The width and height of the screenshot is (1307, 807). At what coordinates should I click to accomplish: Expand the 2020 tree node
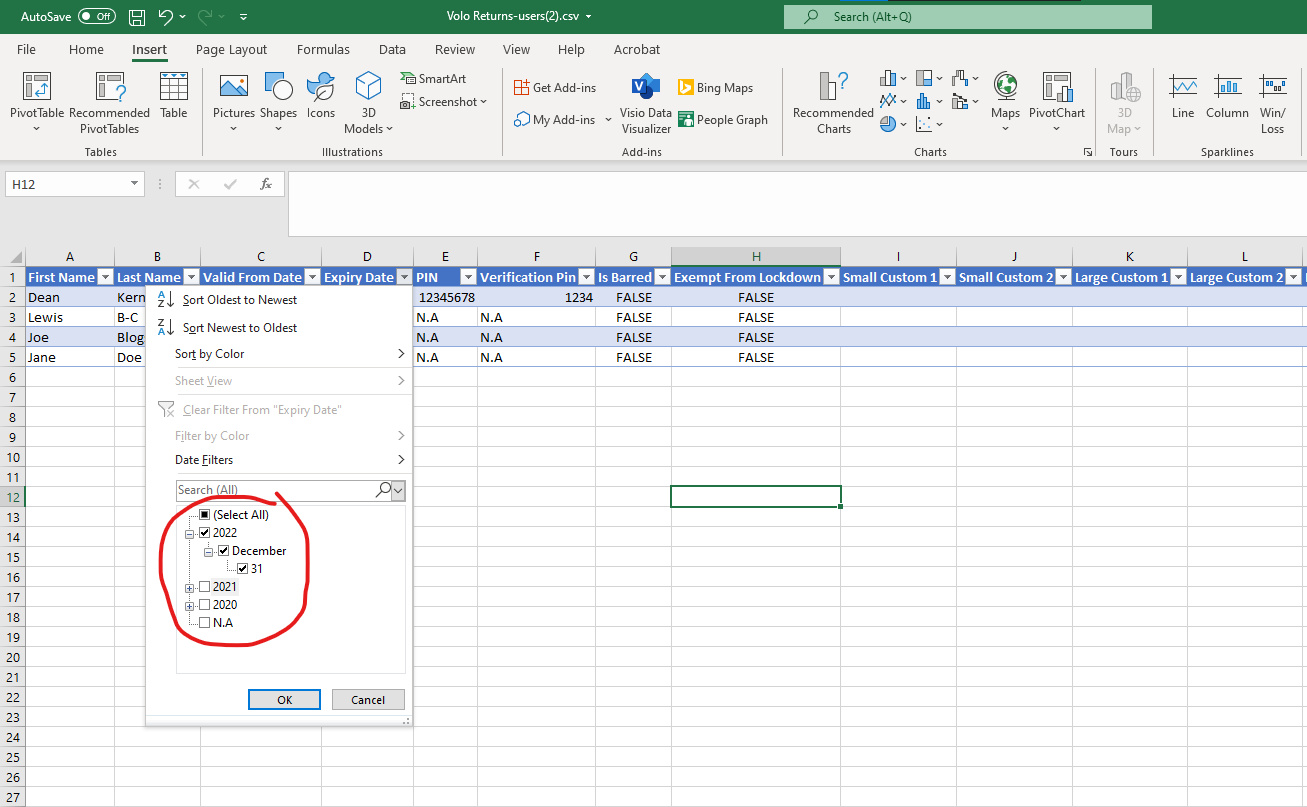189,604
